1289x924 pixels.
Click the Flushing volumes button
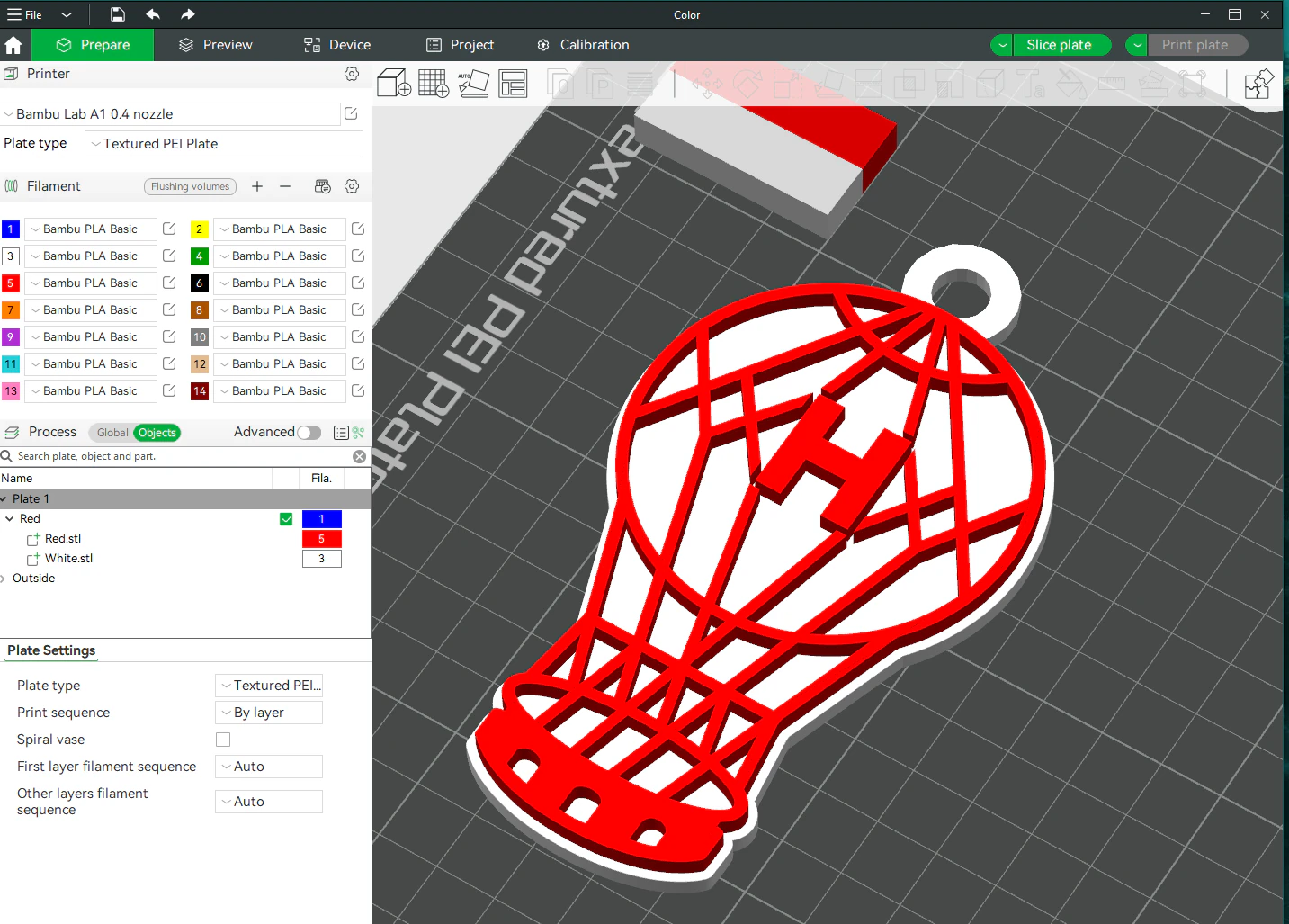pos(190,186)
